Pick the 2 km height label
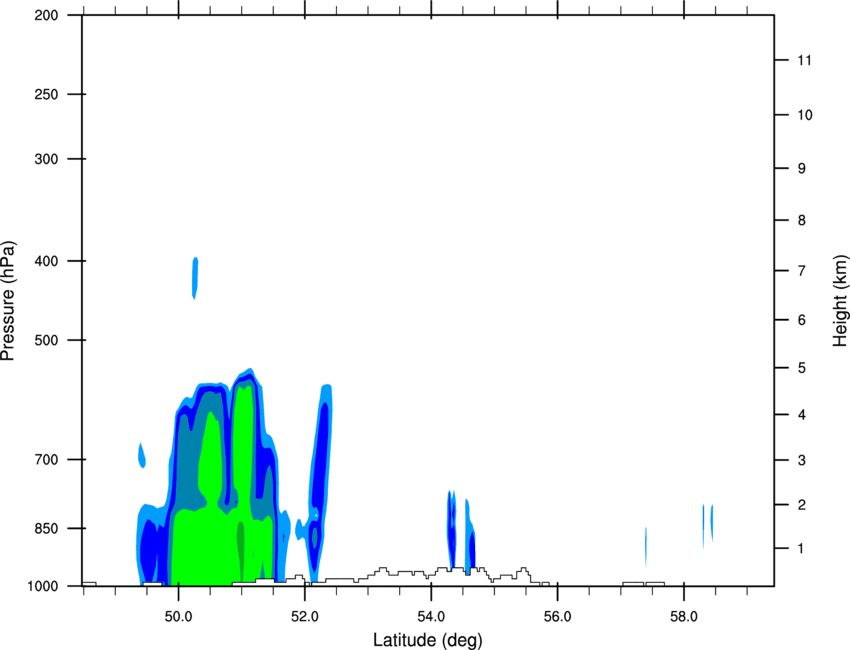The image size is (850, 650). click(801, 505)
